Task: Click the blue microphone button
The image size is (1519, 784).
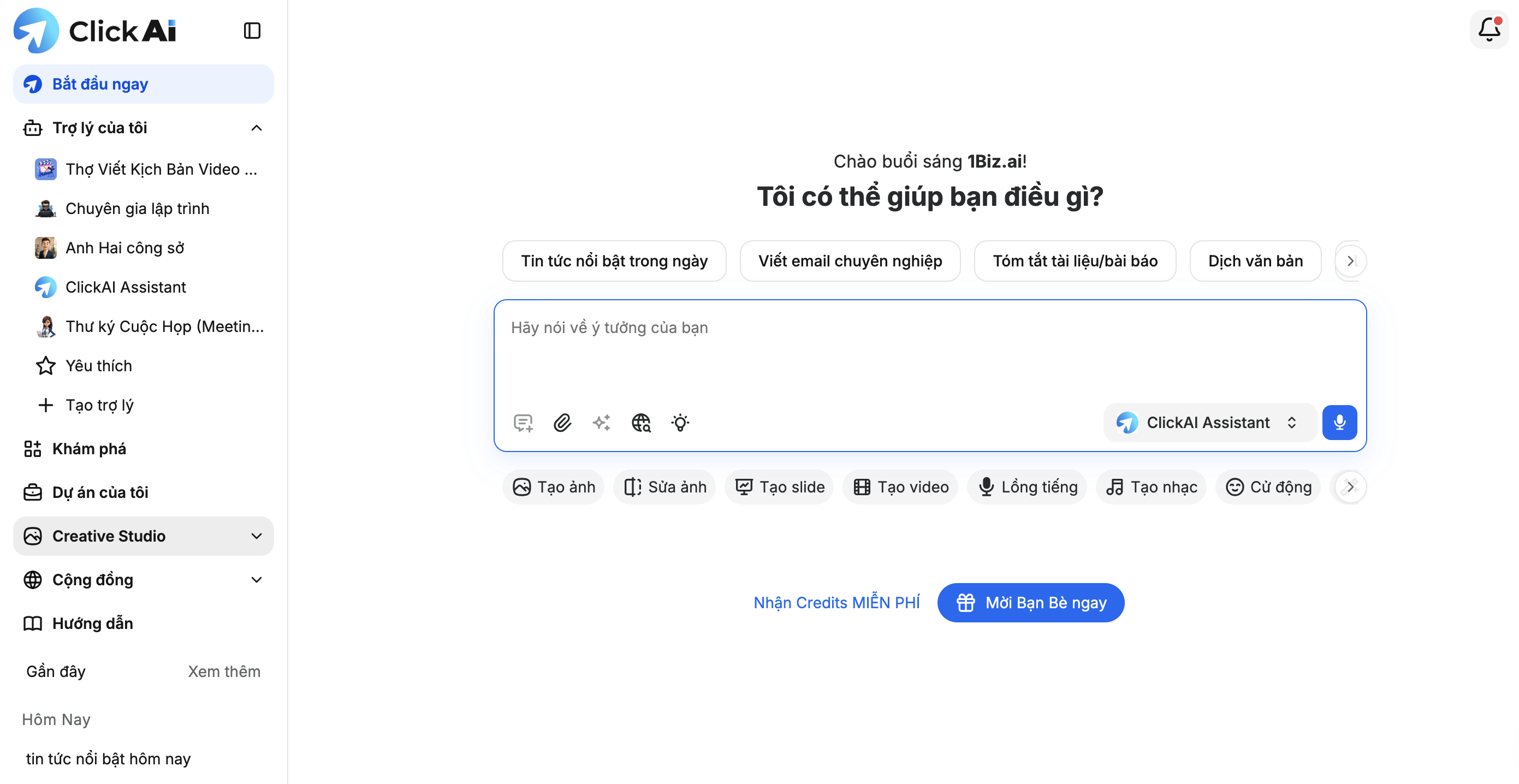Action: (1339, 423)
